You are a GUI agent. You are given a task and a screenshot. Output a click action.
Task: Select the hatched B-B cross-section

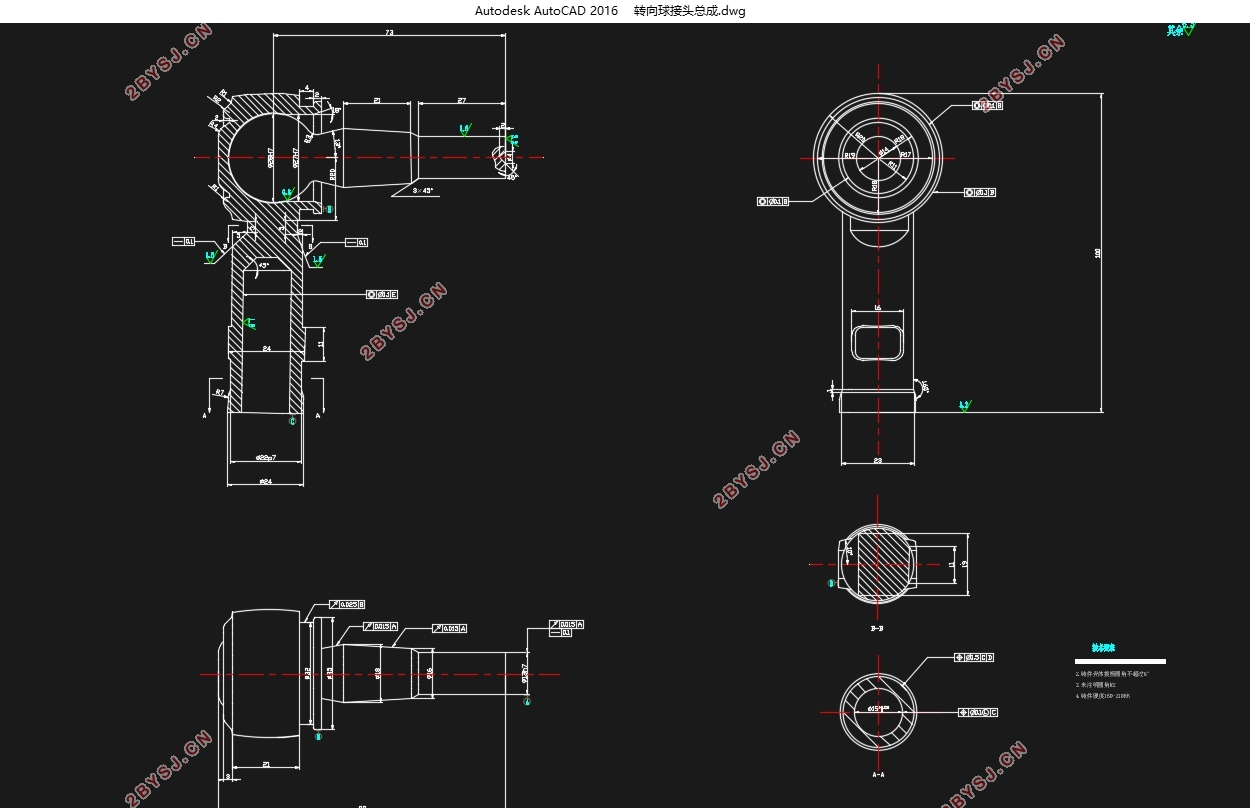[x=877, y=564]
